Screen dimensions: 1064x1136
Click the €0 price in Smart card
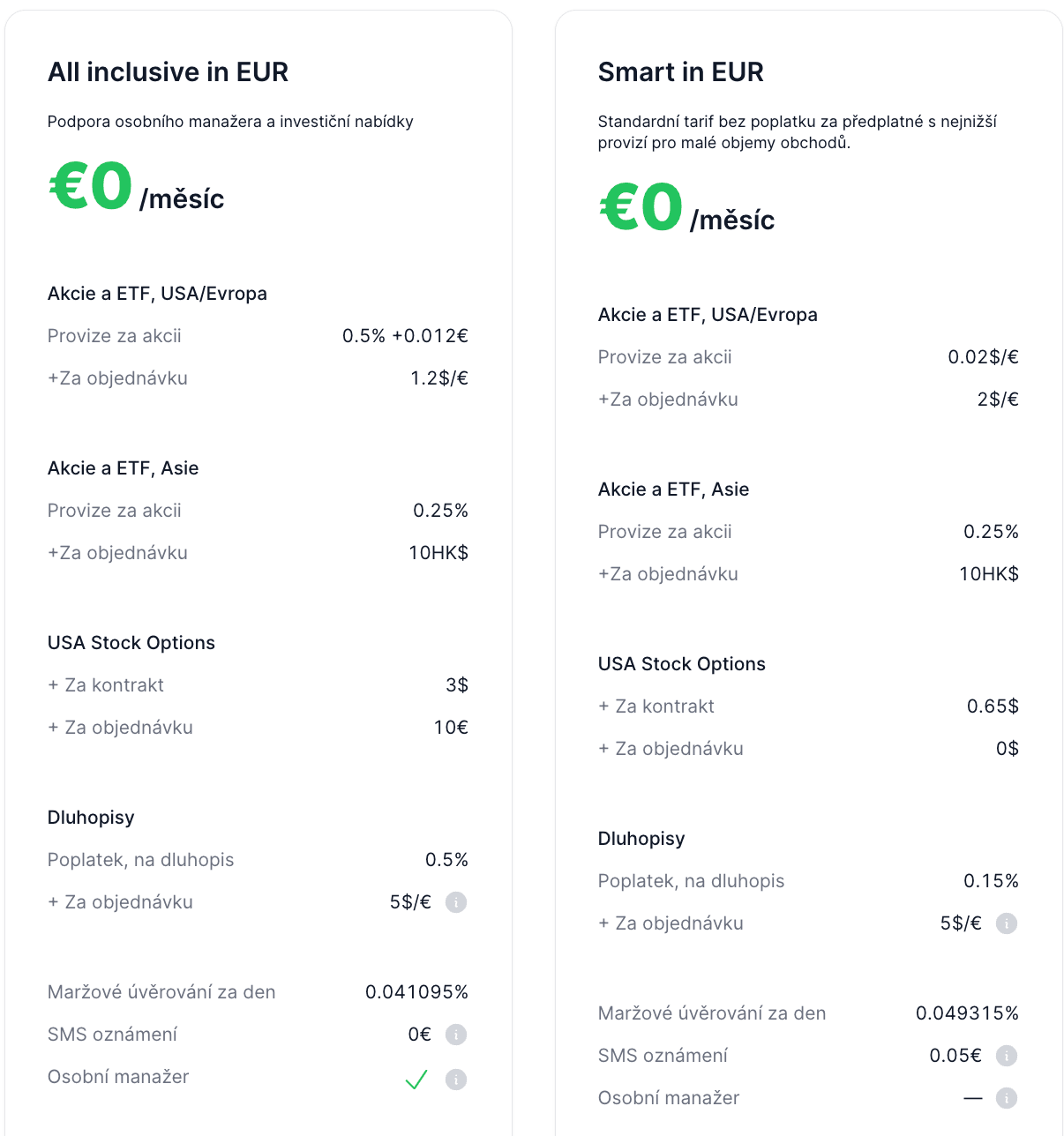click(x=641, y=207)
